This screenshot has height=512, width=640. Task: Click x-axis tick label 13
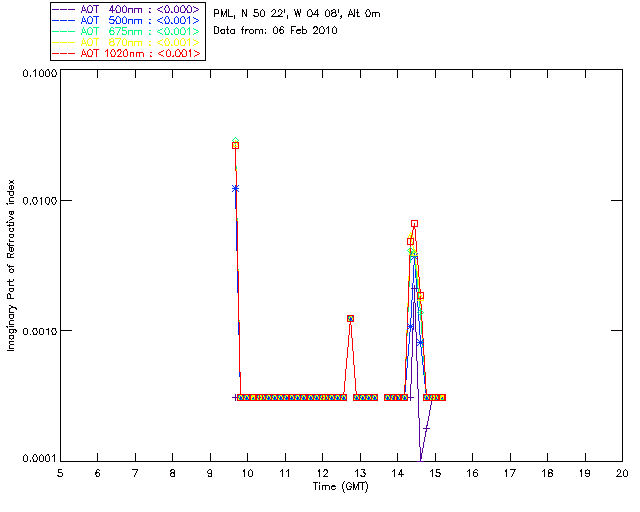(360, 473)
